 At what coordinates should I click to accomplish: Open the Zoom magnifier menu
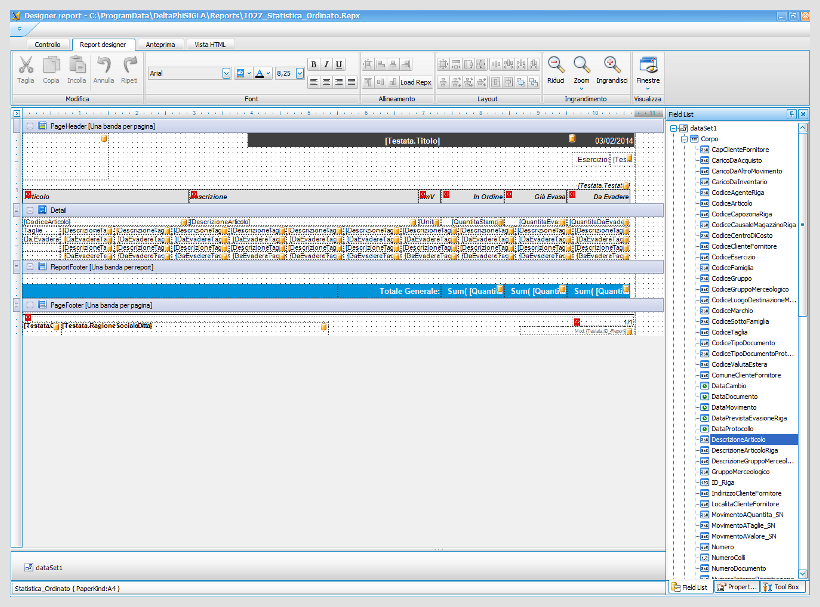tap(581, 72)
